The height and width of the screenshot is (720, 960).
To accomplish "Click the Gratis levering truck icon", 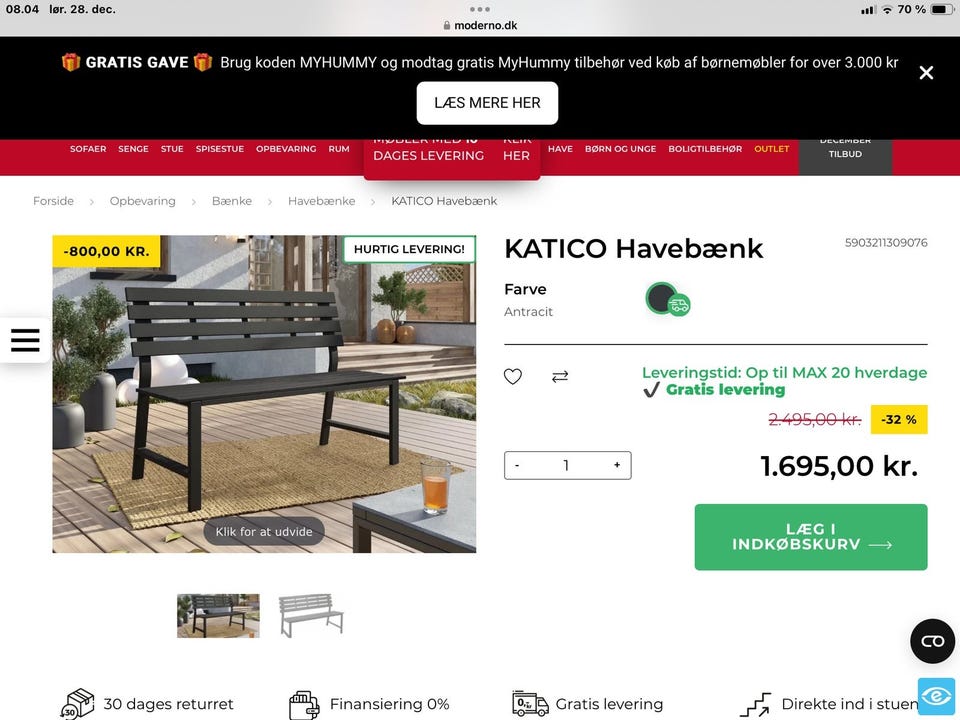I will pyautogui.click(x=530, y=704).
